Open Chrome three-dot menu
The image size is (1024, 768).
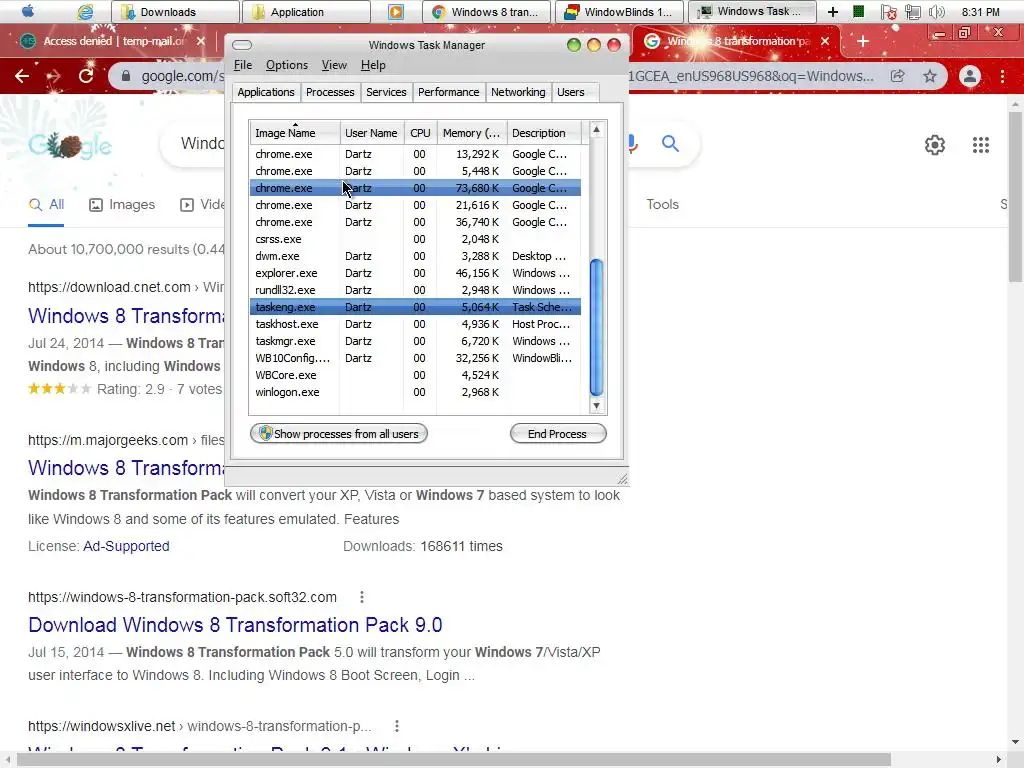[1002, 76]
